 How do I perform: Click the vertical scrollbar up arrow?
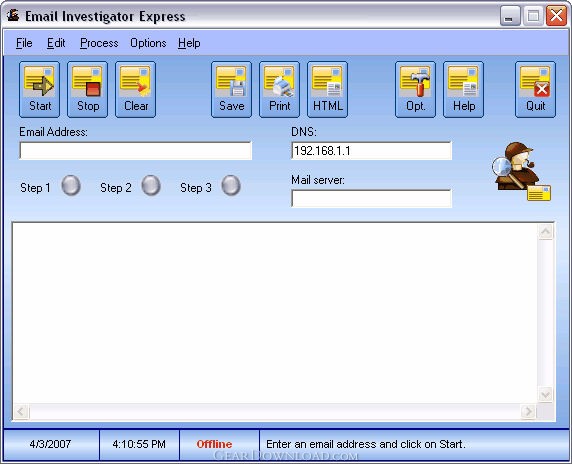tap(546, 232)
